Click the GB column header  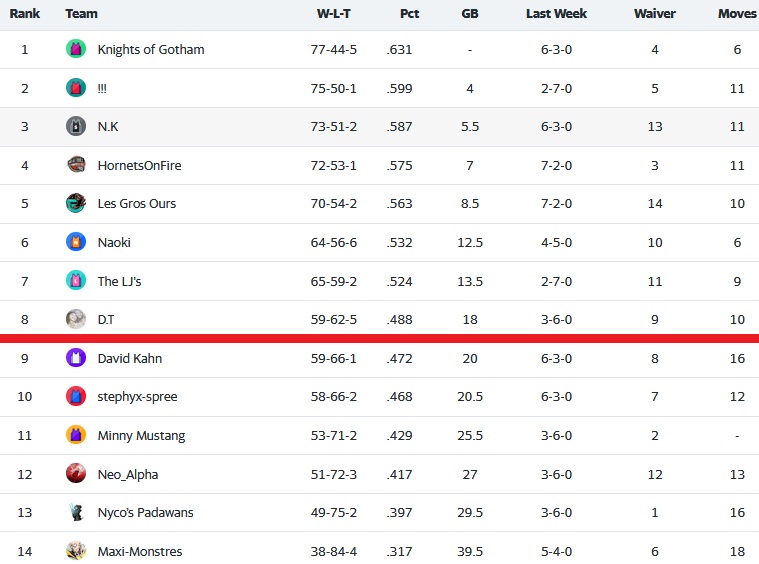point(470,14)
